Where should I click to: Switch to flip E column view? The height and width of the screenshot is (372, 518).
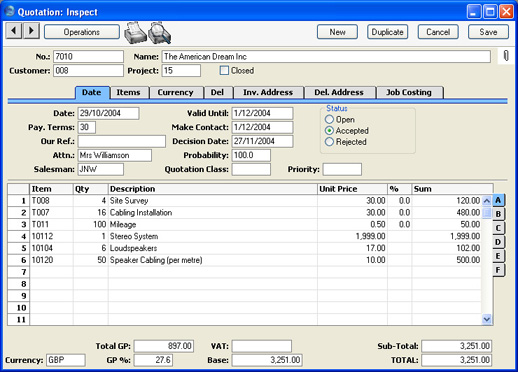[498, 256]
